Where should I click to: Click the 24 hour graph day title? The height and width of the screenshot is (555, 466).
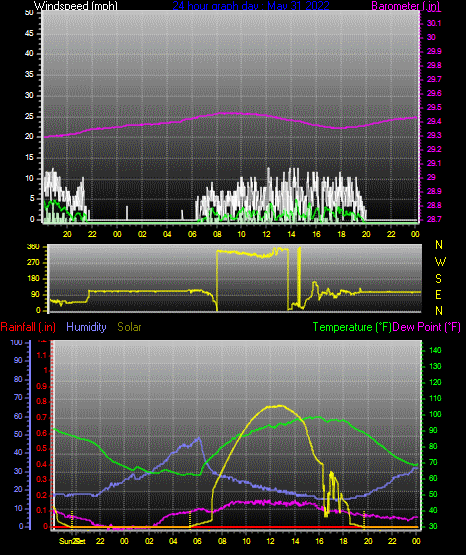click(x=251, y=6)
